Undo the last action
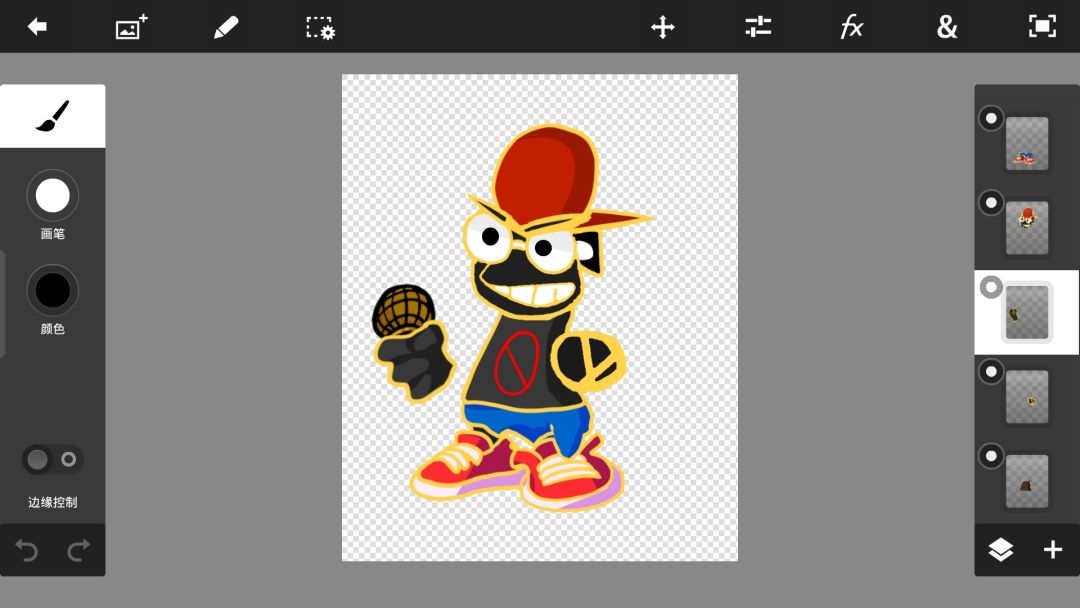The image size is (1080, 608). 26,550
